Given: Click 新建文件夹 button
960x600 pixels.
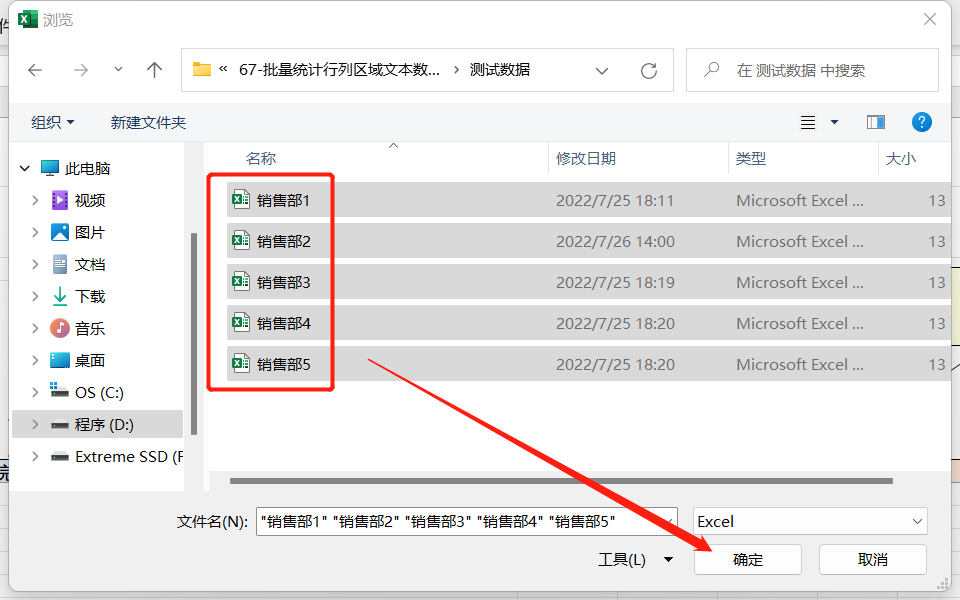Looking at the screenshot, I should coord(148,122).
